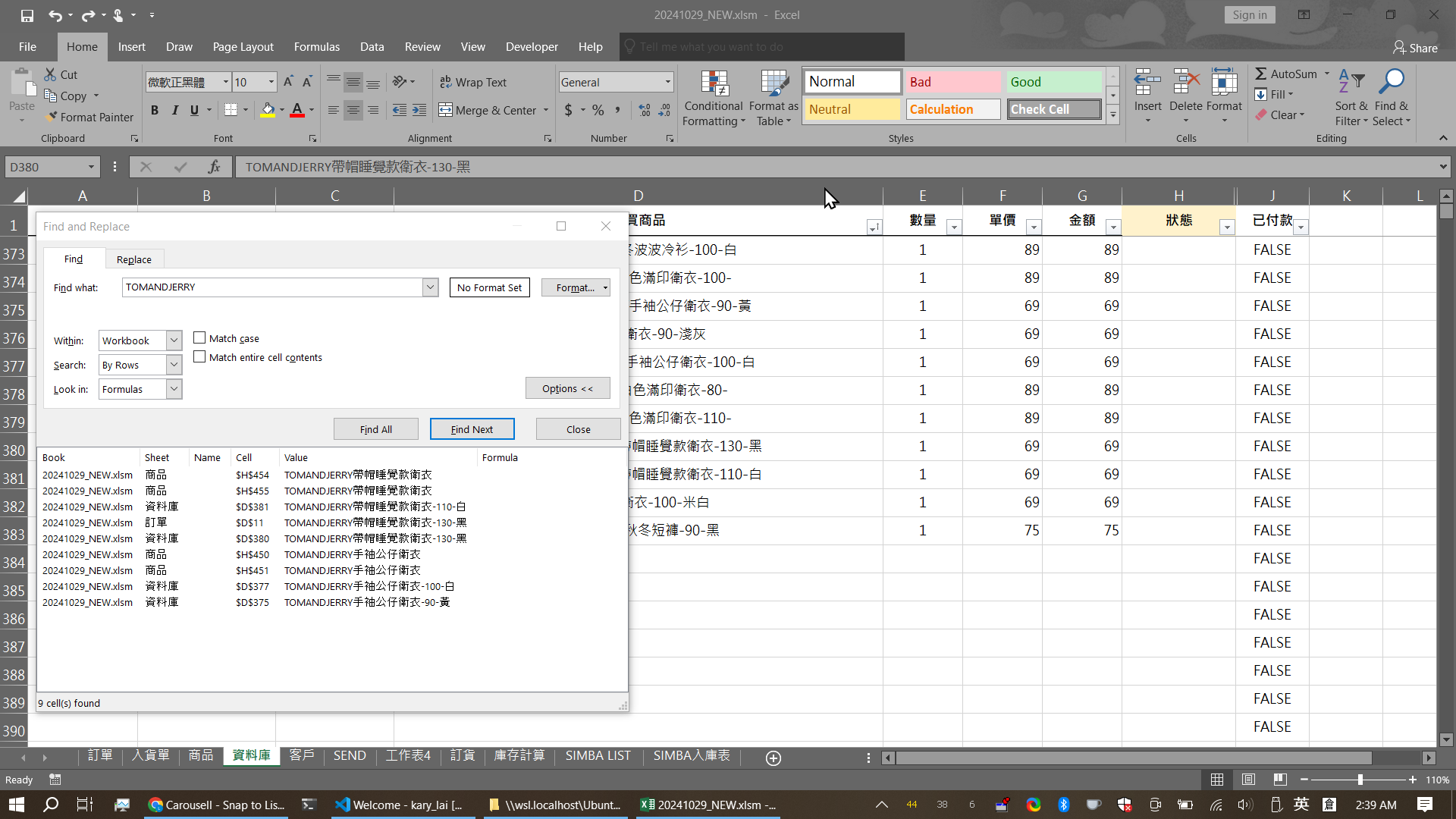Click the Fill Color bucket icon
Screen dimensions: 1456x819
[268, 111]
